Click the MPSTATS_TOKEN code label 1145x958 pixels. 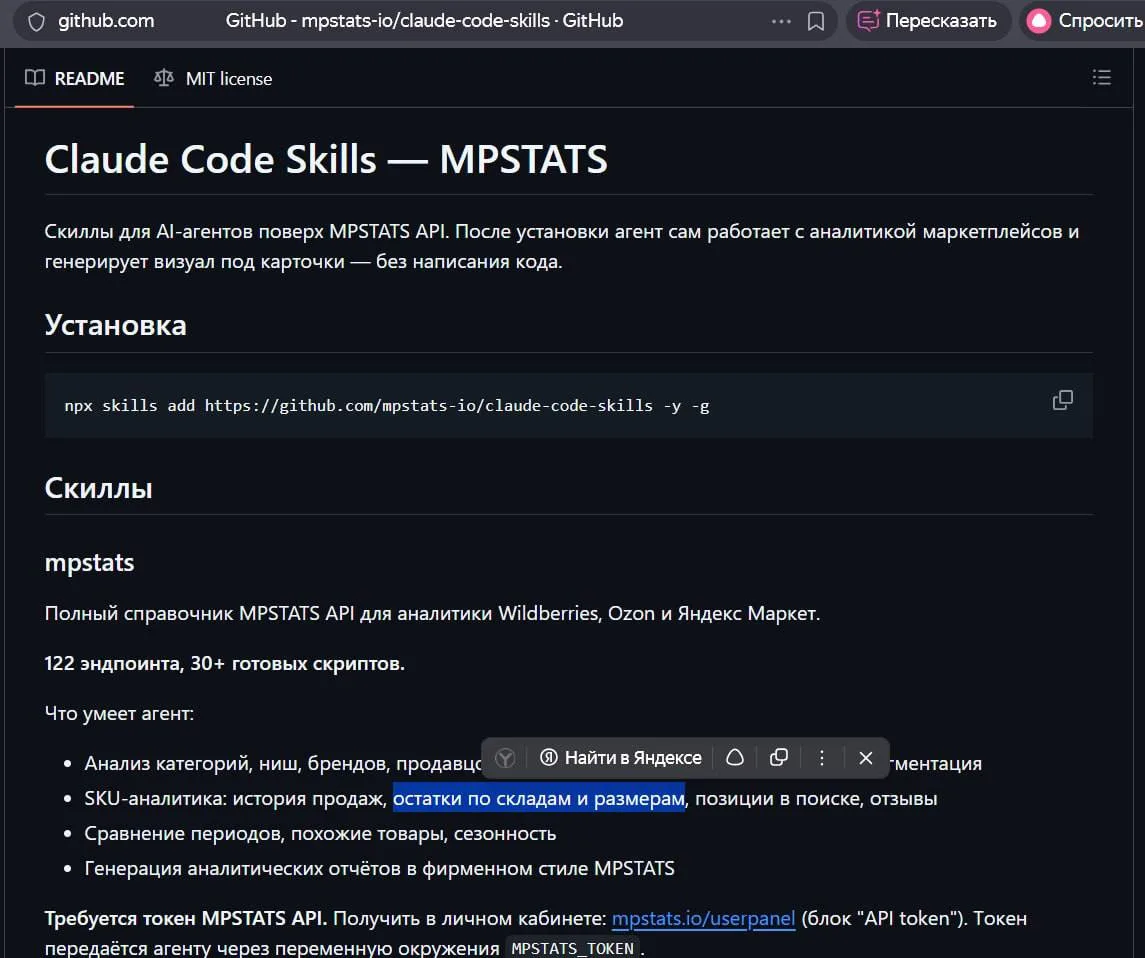point(572,949)
